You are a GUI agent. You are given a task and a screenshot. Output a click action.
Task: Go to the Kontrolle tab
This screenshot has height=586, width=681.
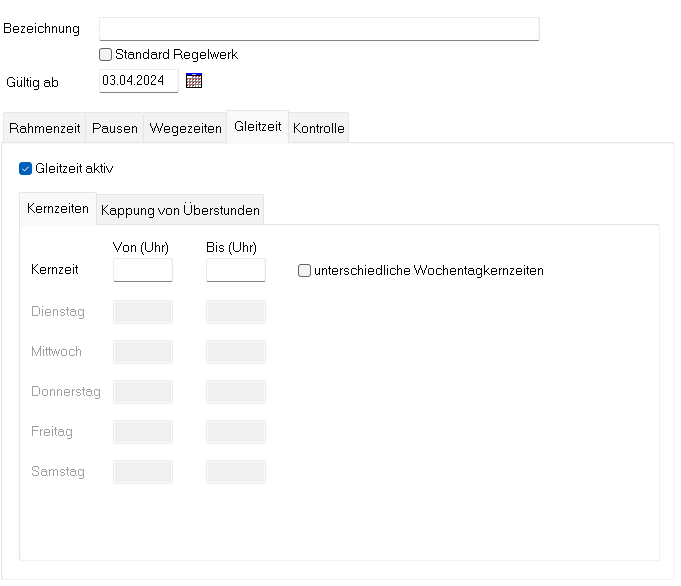tap(319, 129)
